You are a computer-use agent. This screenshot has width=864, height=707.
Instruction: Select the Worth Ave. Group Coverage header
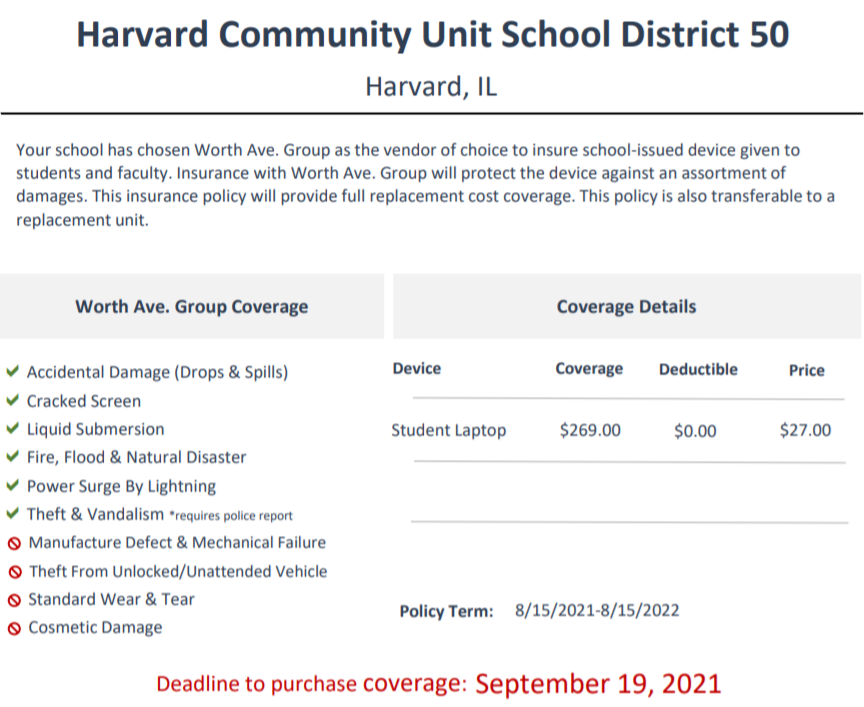[192, 307]
